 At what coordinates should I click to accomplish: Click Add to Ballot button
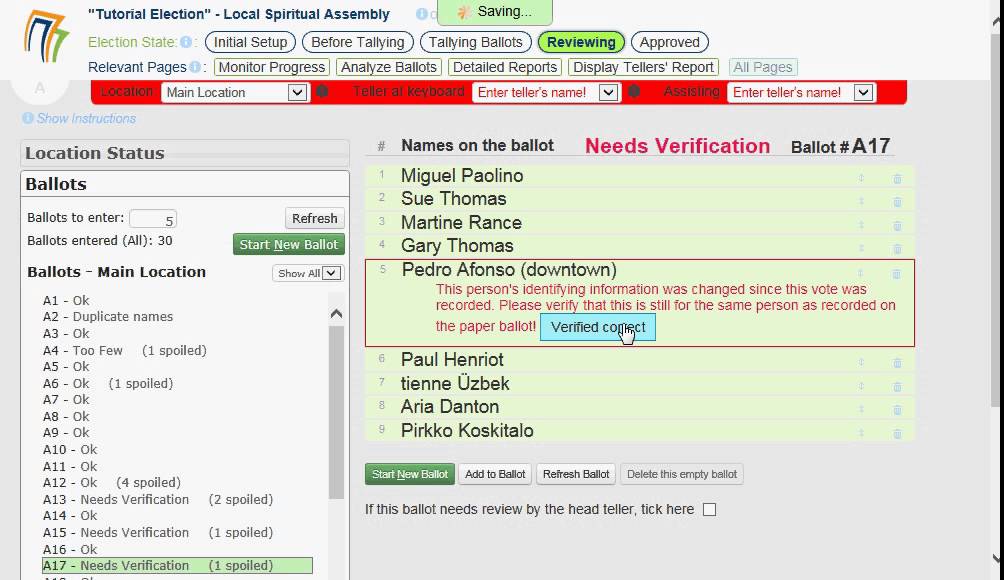point(495,474)
